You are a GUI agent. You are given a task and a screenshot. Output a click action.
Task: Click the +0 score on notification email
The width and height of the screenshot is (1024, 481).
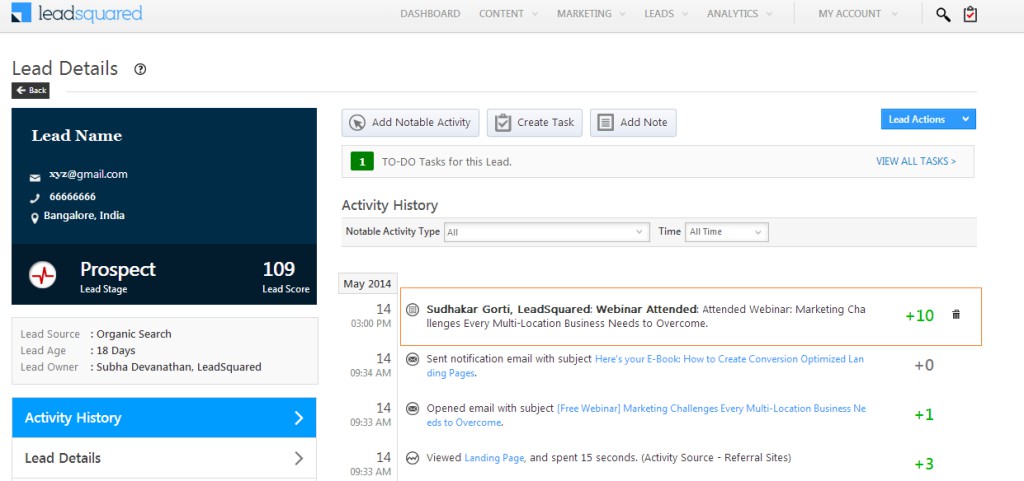pyautogui.click(x=923, y=365)
